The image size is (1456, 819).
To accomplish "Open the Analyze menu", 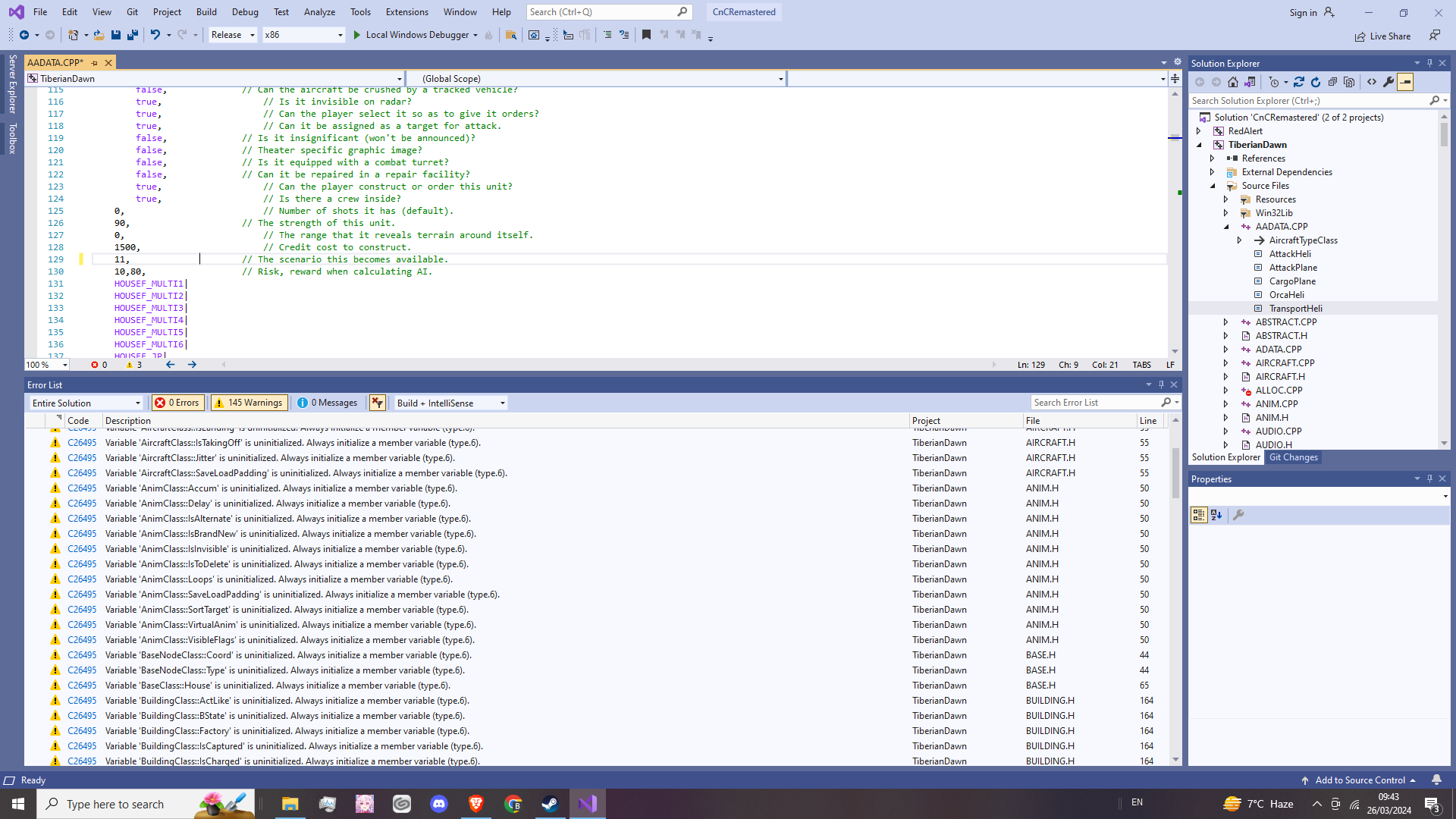I will (x=319, y=12).
